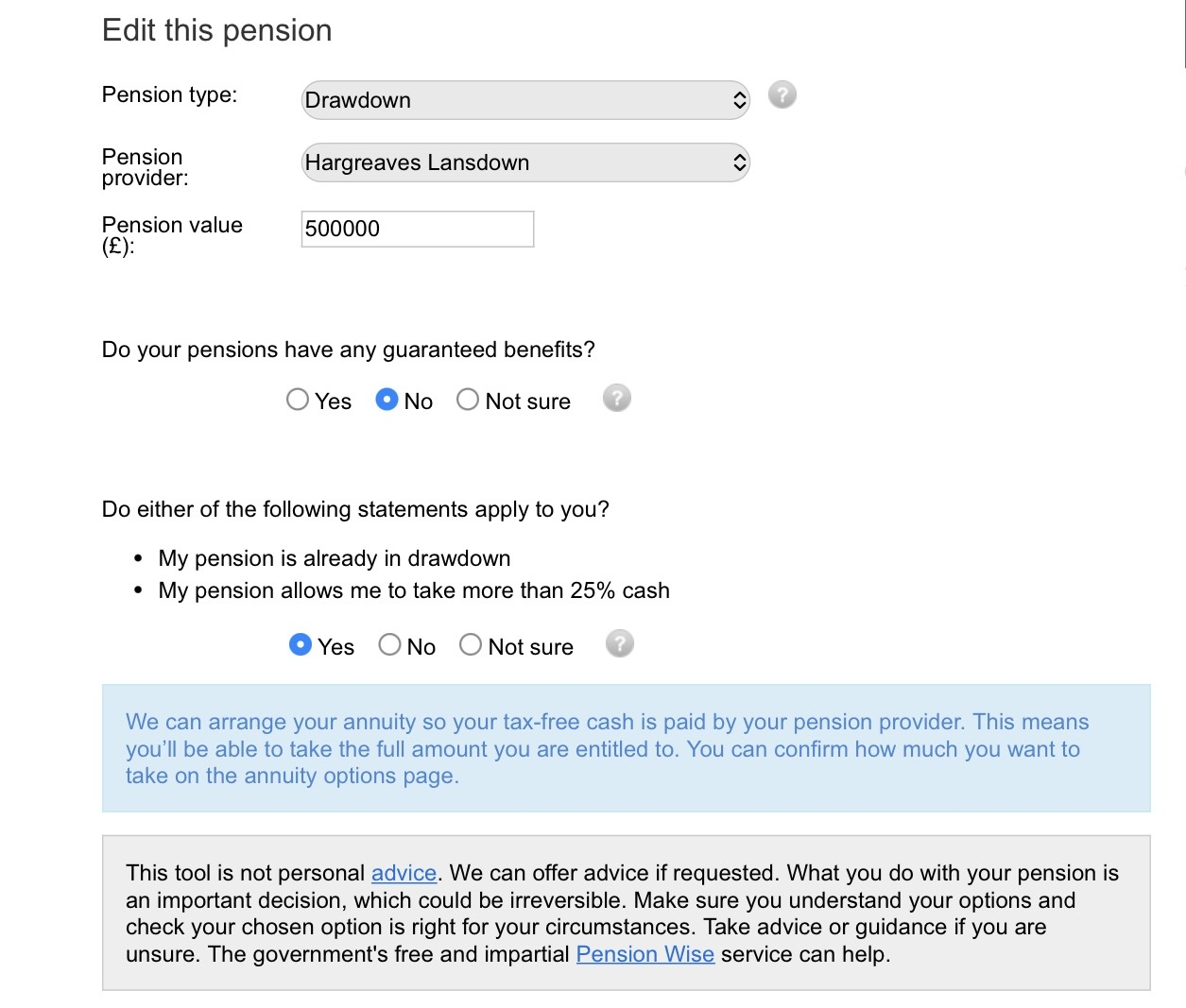Click the Pension value input field

point(417,229)
